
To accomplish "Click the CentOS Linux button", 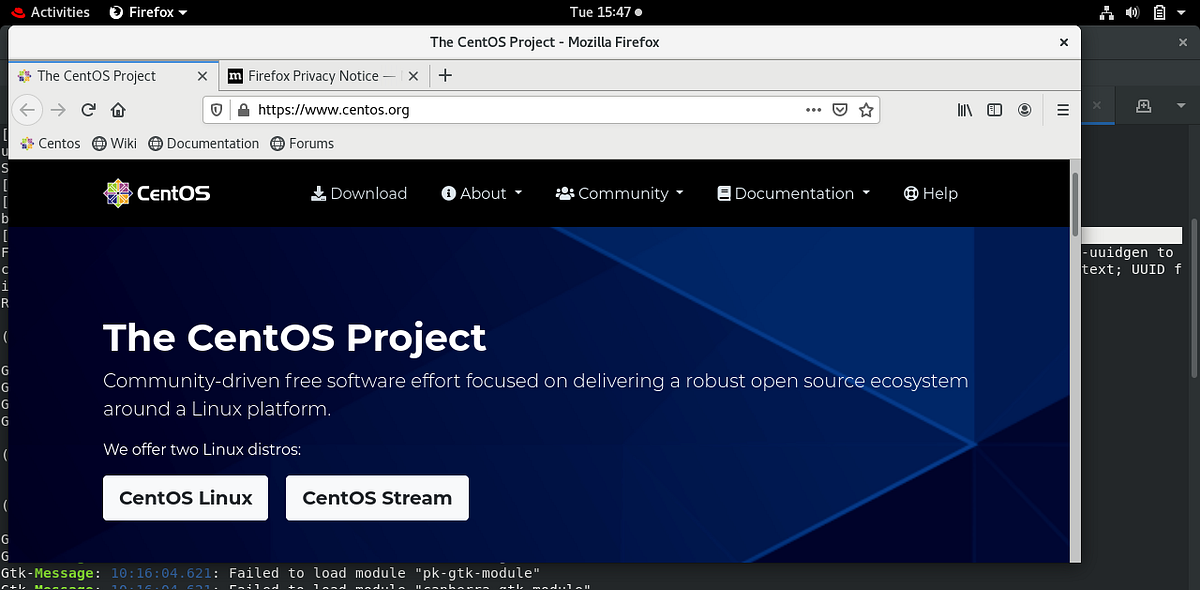I will pos(186,498).
